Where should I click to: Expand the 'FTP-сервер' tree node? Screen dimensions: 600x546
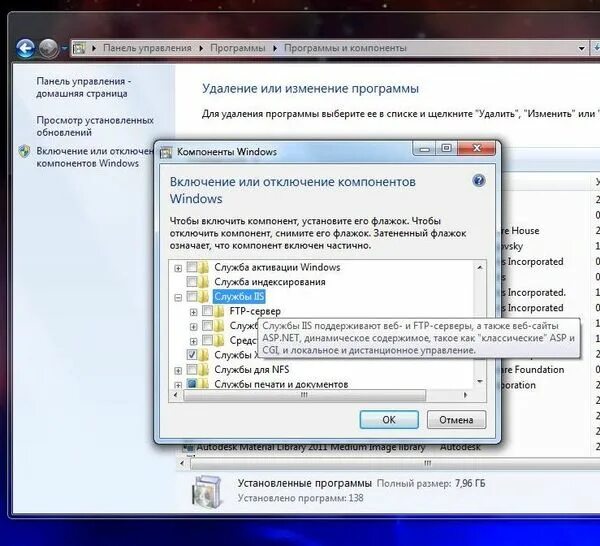[x=194, y=312]
